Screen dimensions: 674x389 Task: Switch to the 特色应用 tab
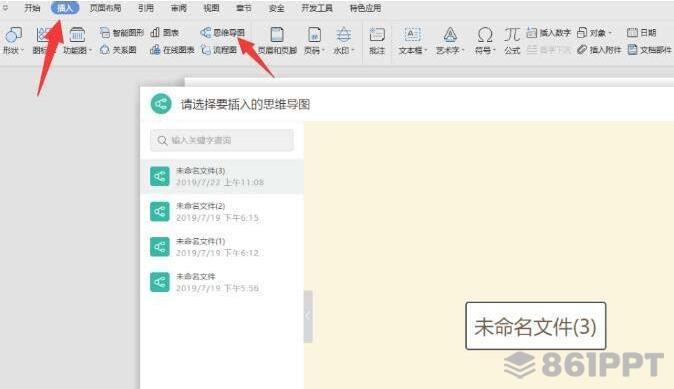[365, 8]
